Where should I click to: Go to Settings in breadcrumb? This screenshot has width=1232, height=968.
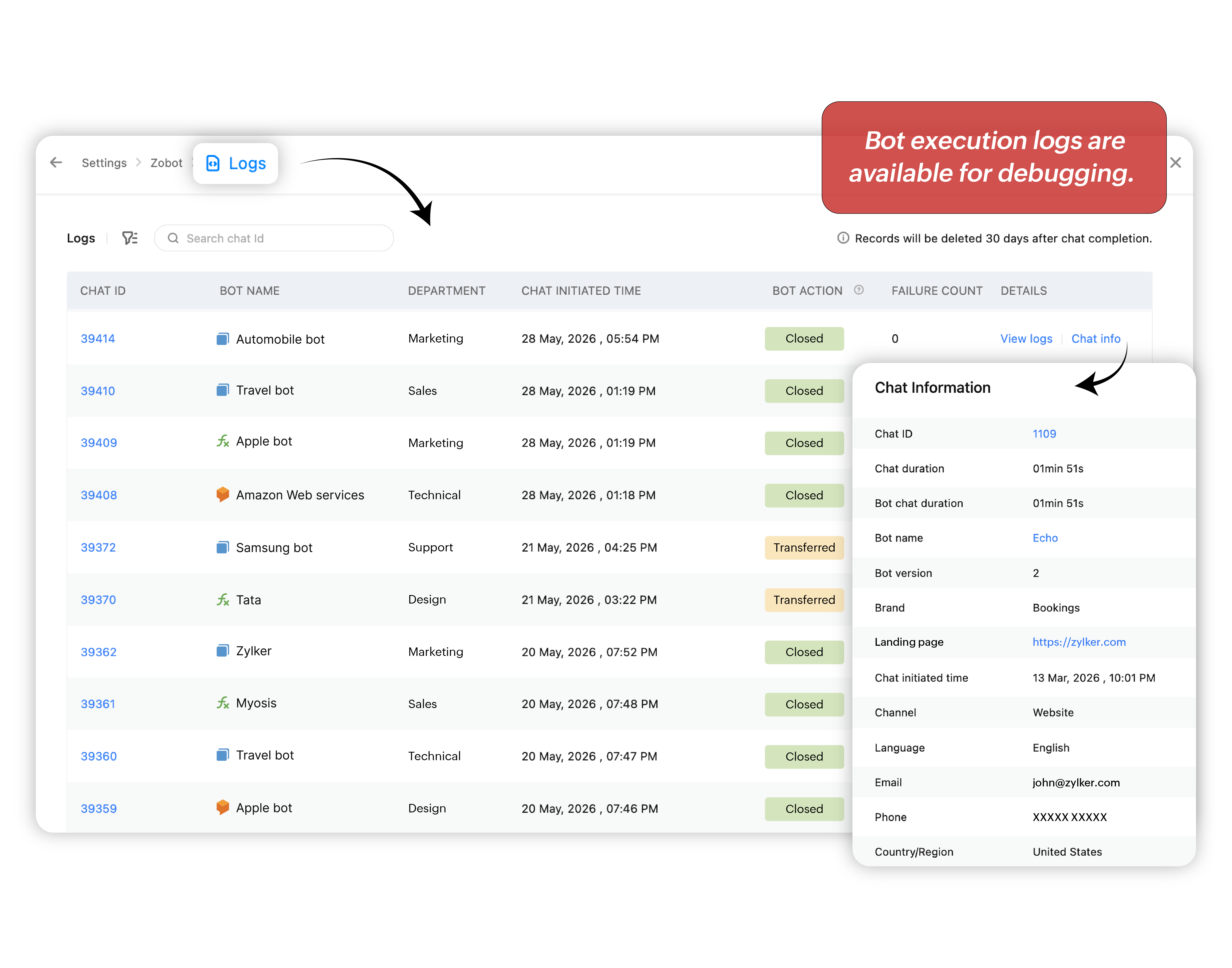pyautogui.click(x=104, y=163)
